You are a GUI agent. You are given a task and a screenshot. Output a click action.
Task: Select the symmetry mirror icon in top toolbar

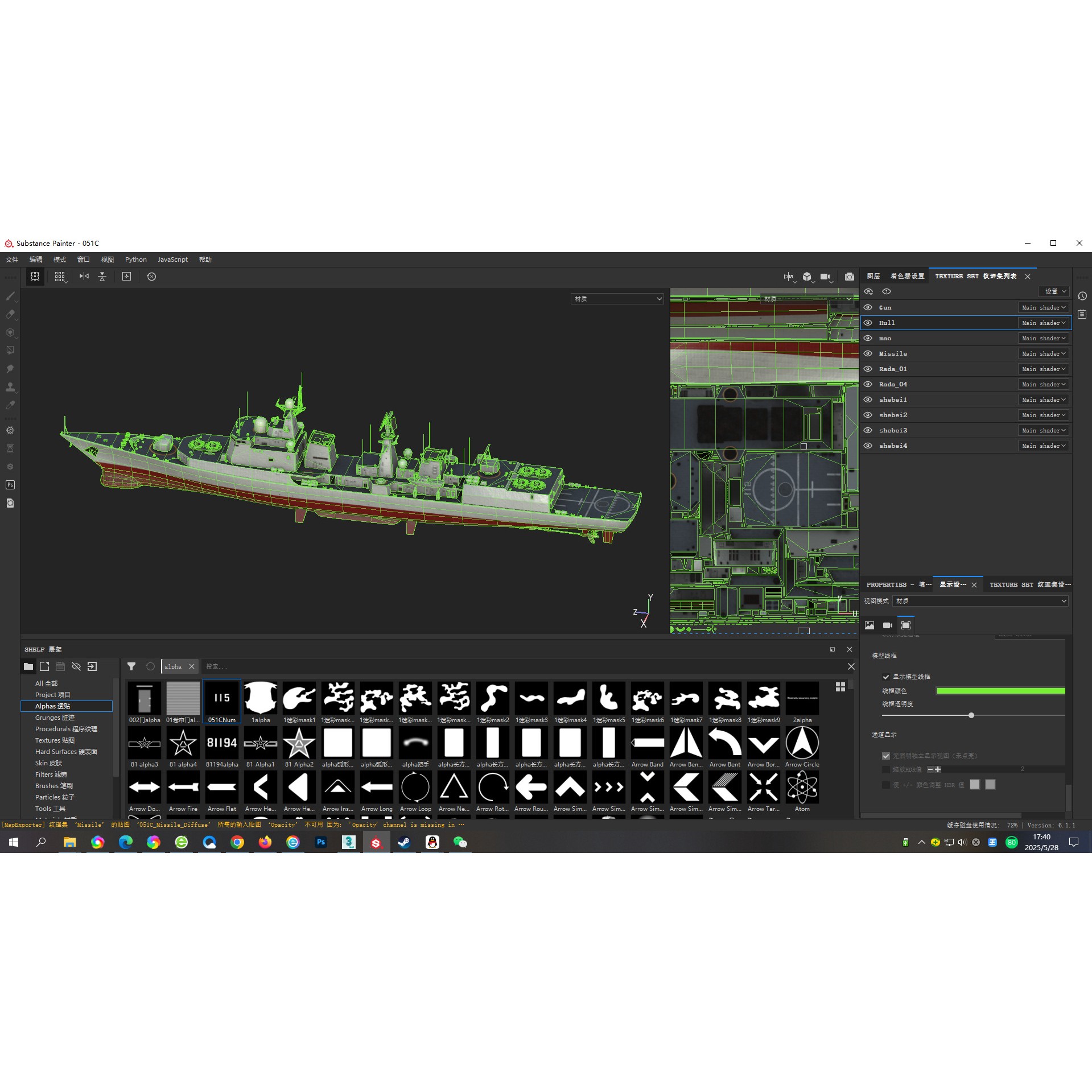point(84,277)
